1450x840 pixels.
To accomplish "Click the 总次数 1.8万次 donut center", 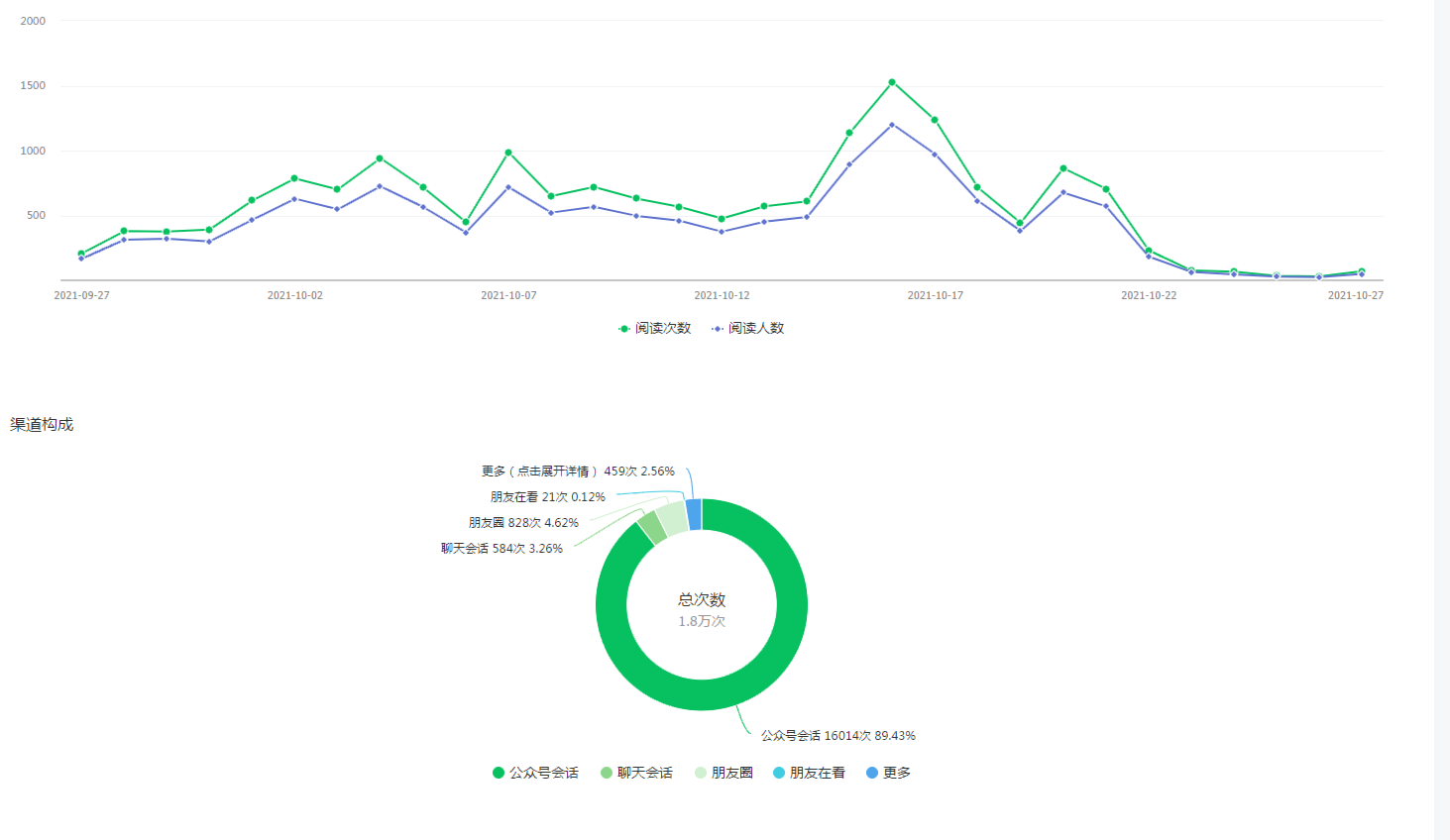I will [702, 609].
